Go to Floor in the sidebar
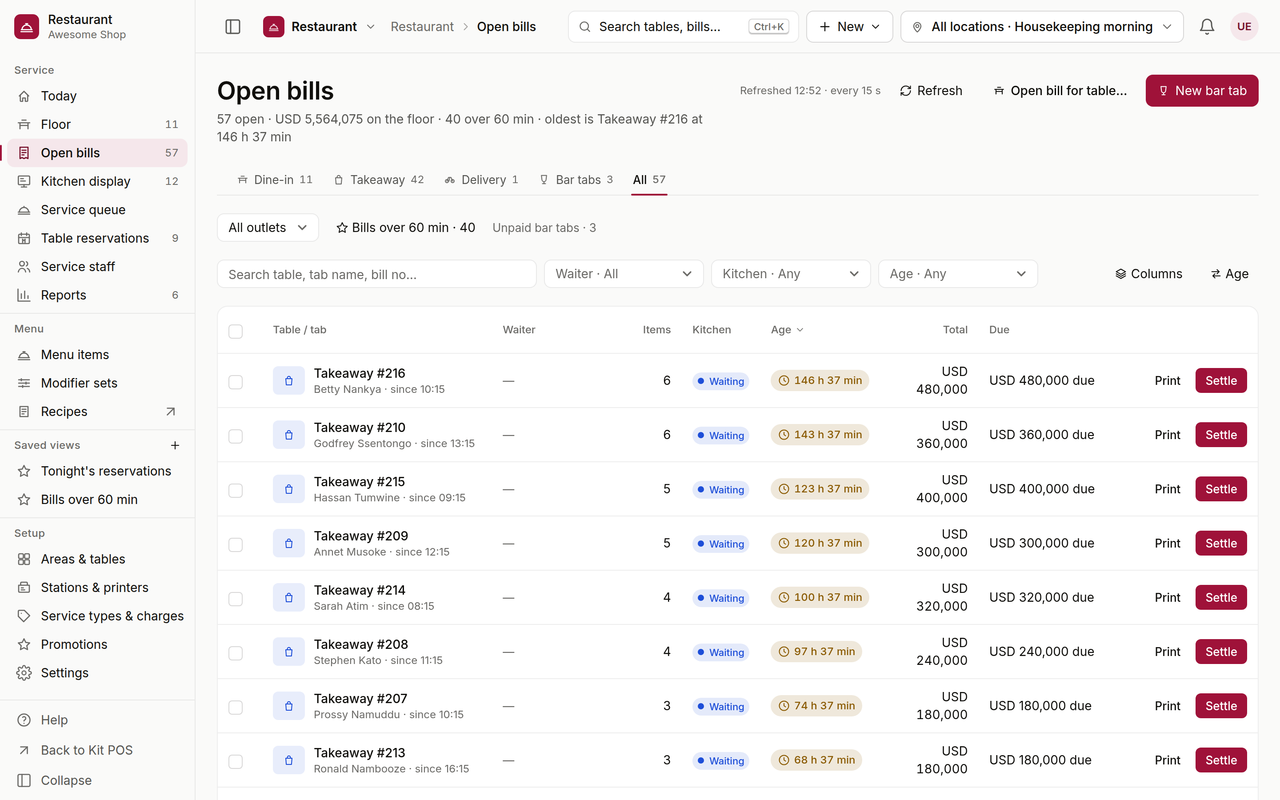The height and width of the screenshot is (800, 1280). click(x=97, y=124)
